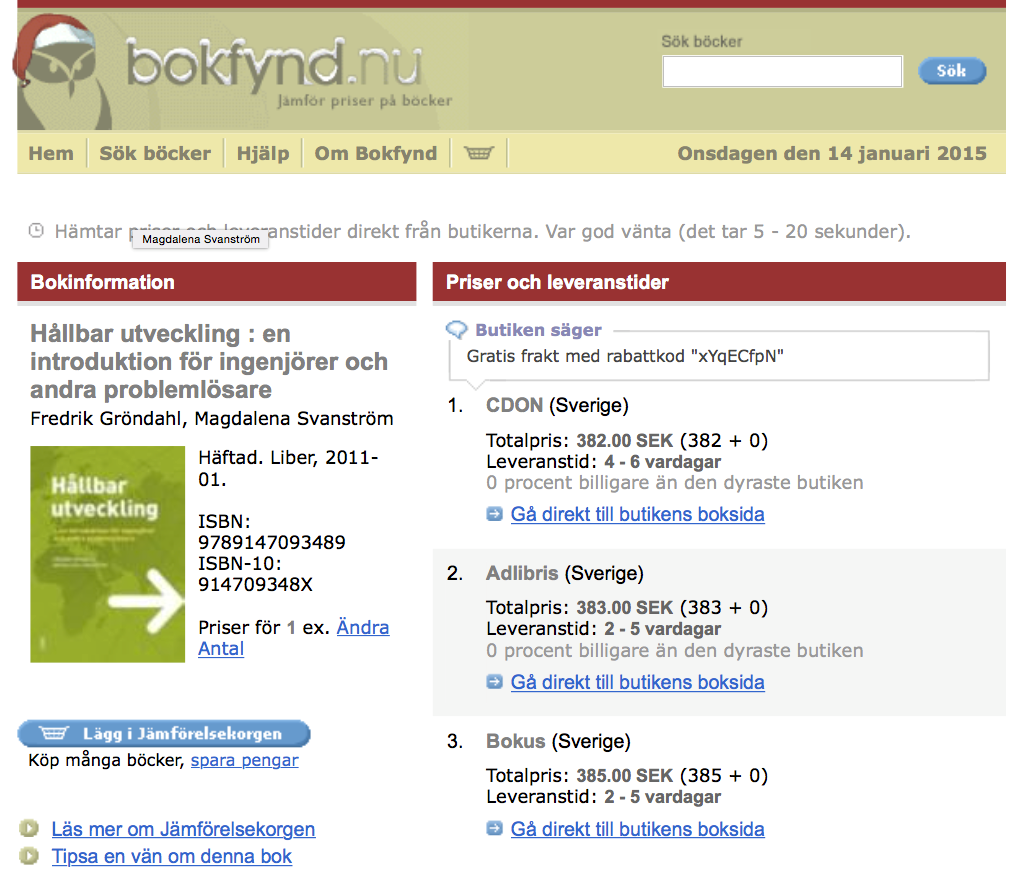1022x871 pixels.
Task: Click the Häftad. Liber, 2011-01. text
Action: [x=288, y=468]
